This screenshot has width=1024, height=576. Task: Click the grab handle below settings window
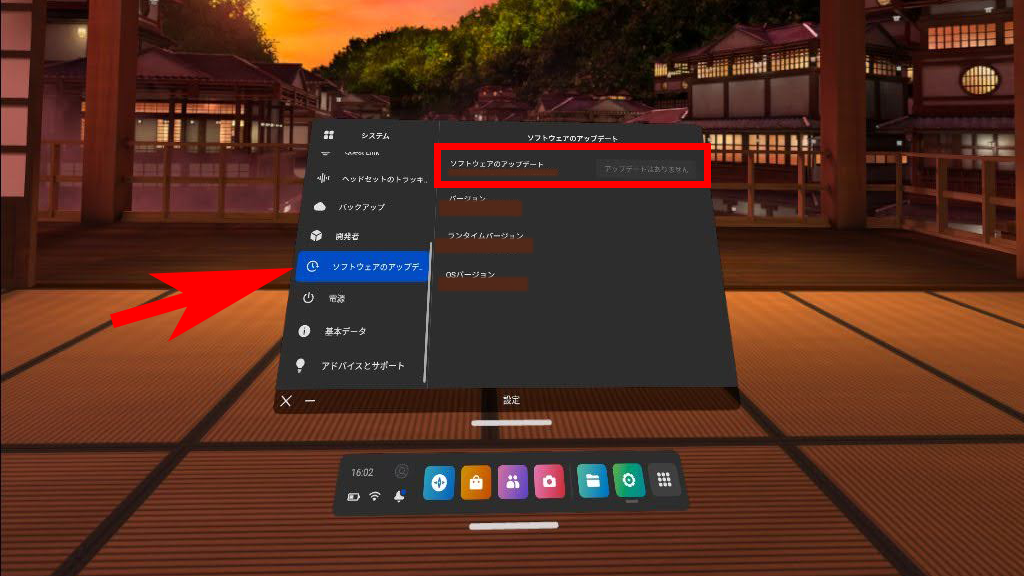coord(511,423)
